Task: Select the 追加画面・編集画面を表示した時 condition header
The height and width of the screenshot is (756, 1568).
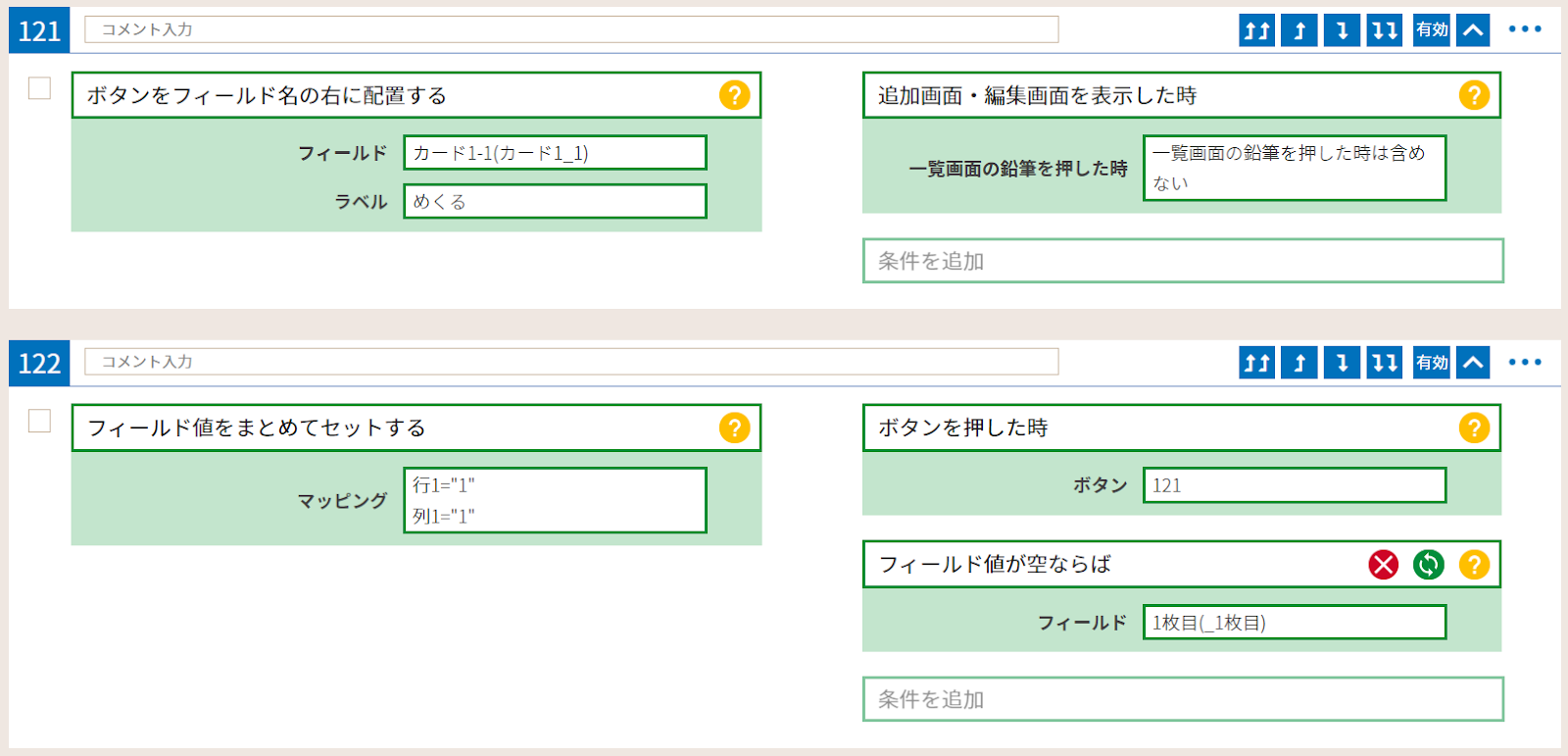Action: [1182, 95]
